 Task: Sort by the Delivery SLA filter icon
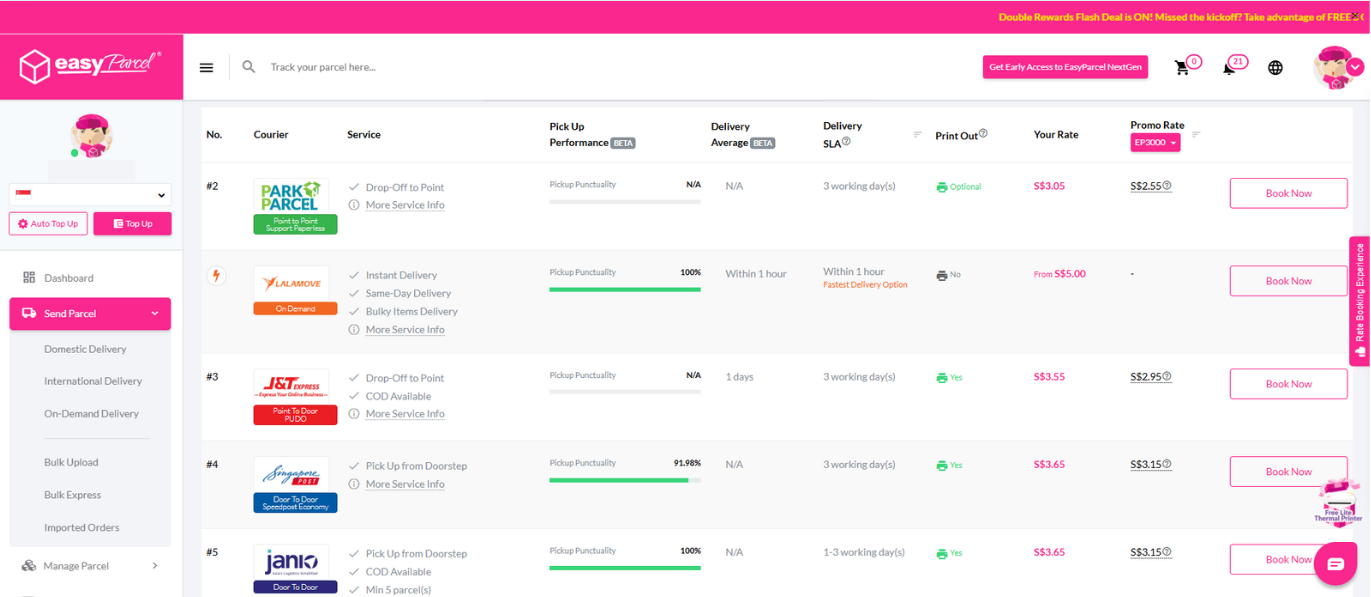(x=917, y=134)
